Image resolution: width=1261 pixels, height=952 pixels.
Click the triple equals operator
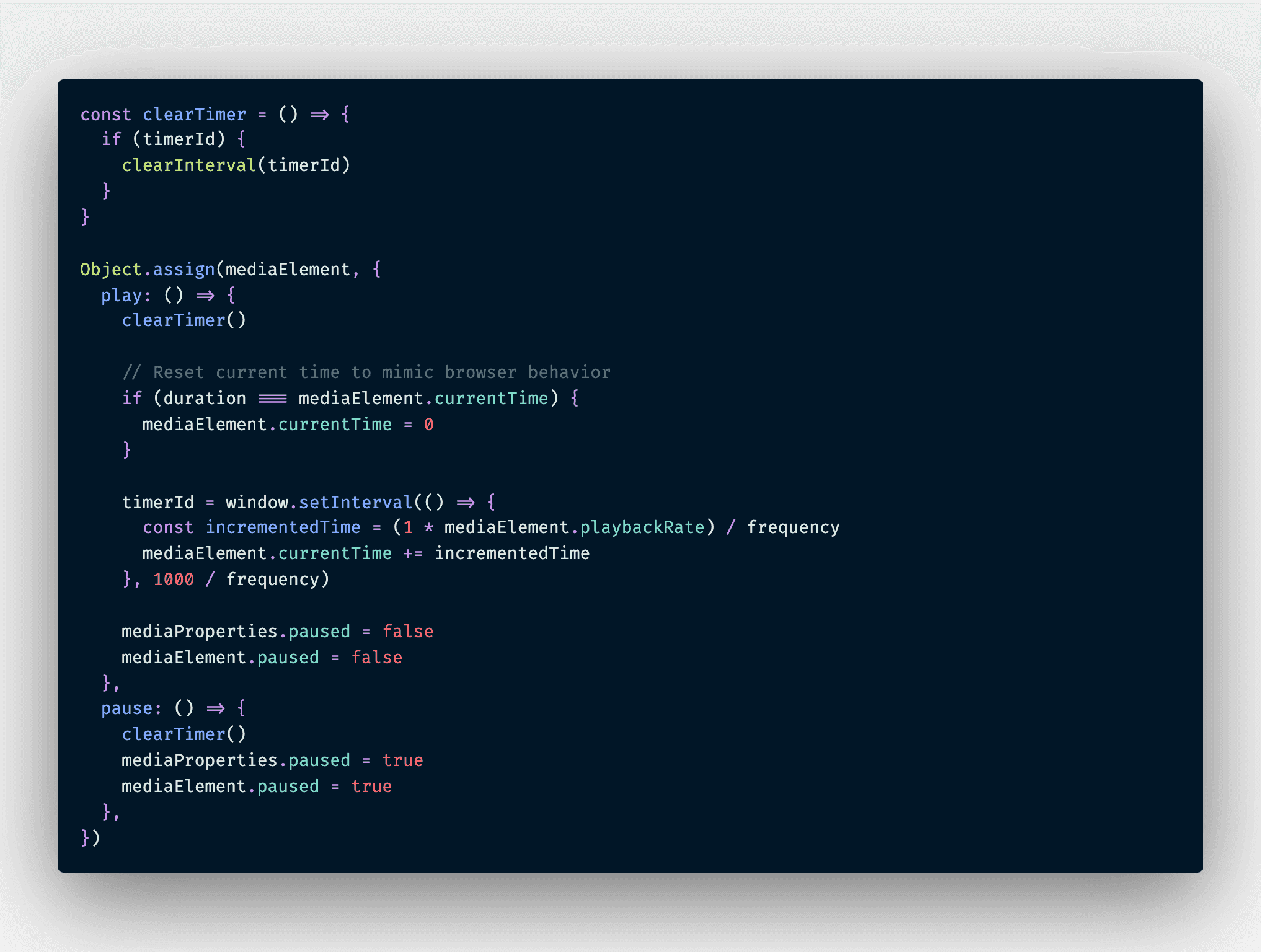tap(272, 398)
